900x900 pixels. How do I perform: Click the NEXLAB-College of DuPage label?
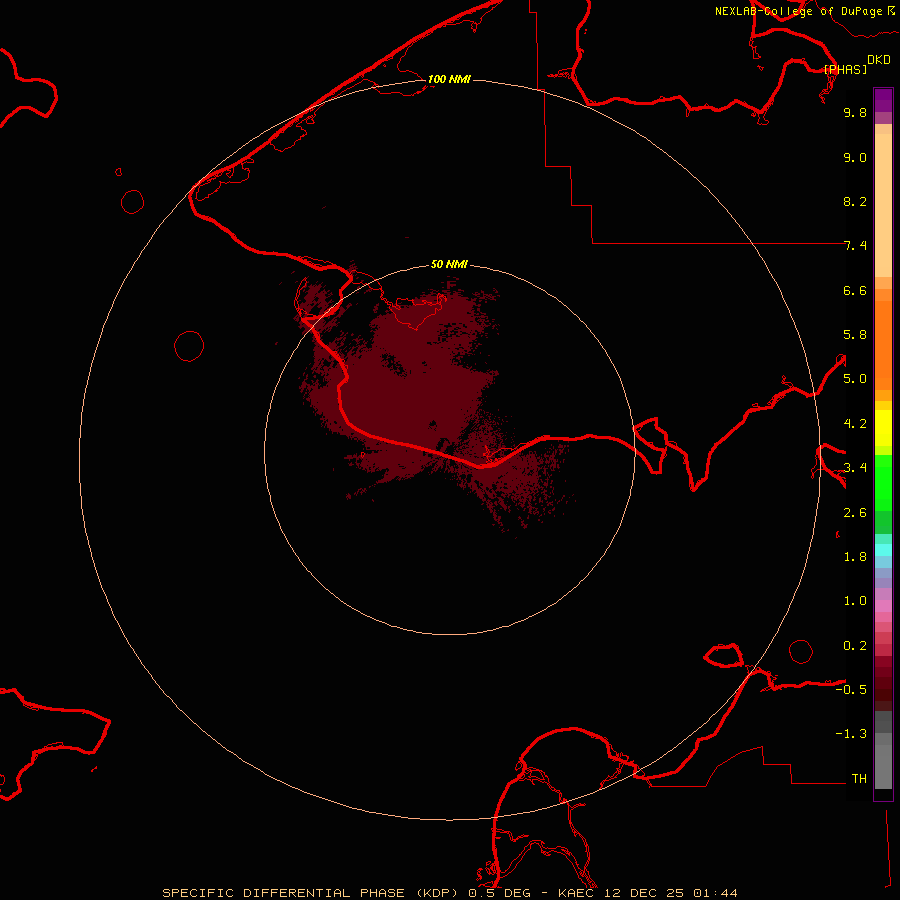tap(798, 11)
